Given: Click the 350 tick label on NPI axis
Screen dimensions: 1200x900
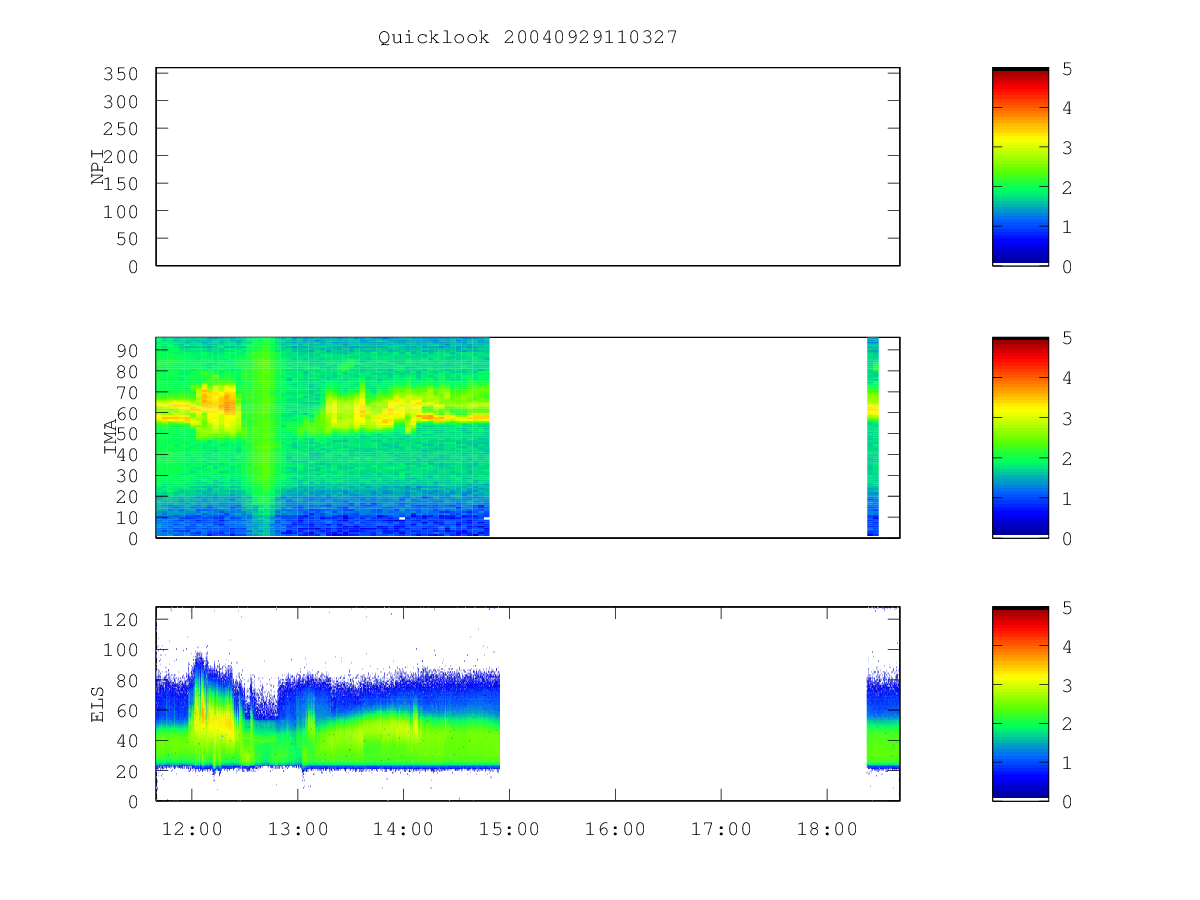Looking at the screenshot, I should [121, 74].
